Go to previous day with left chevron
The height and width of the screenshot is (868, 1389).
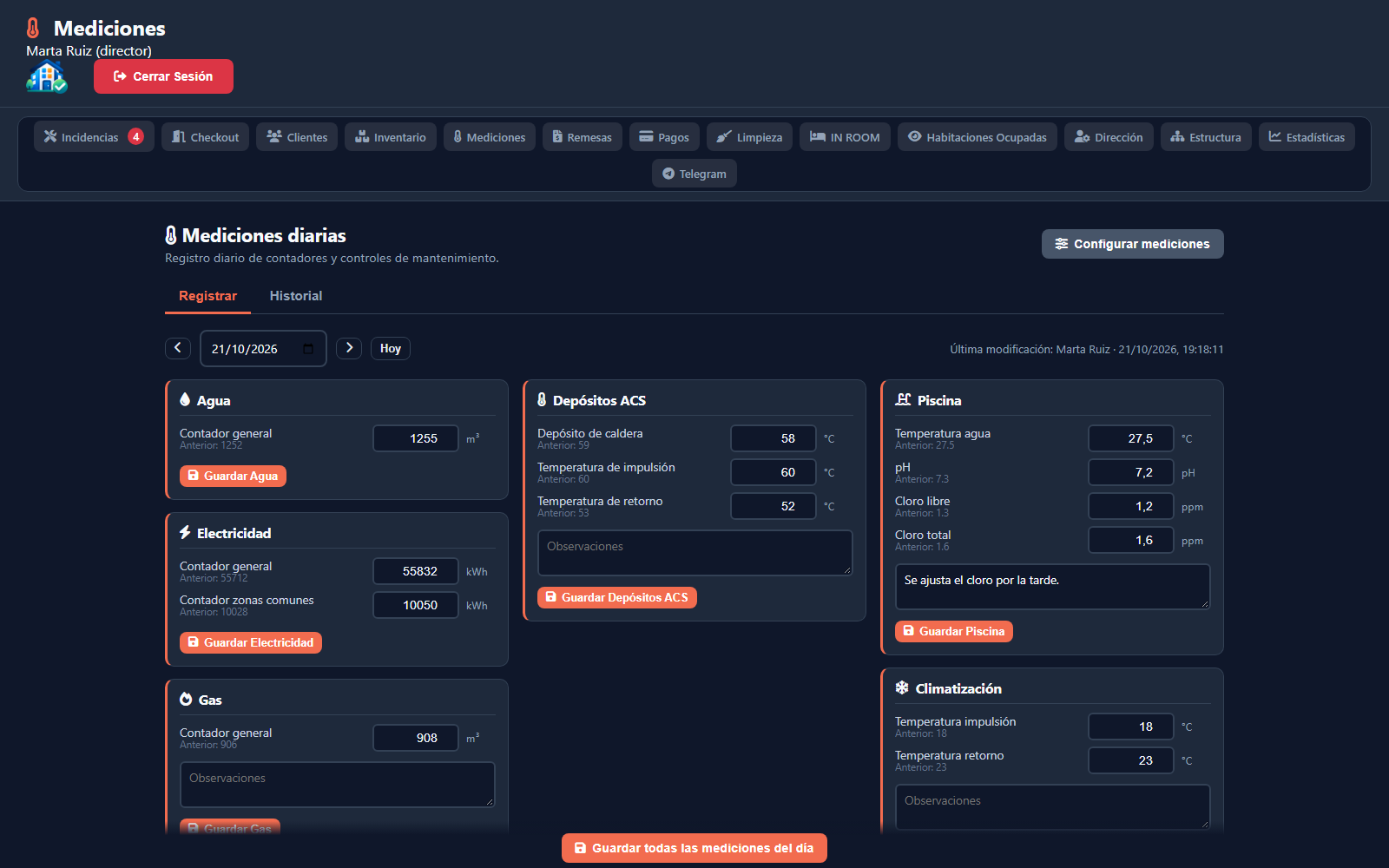point(178,348)
